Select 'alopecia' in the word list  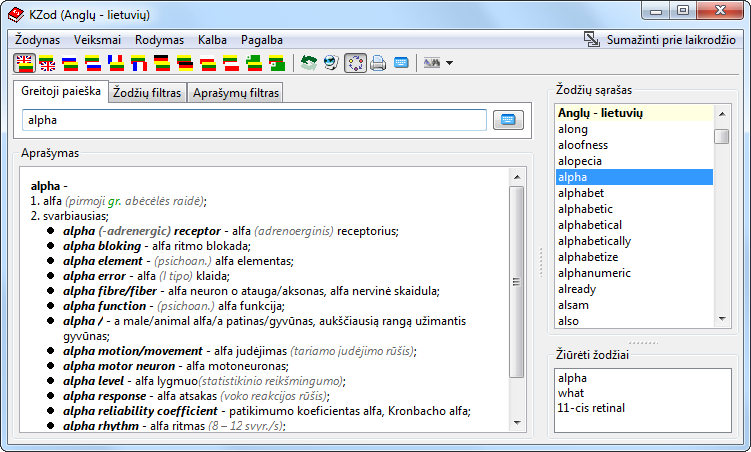(x=634, y=161)
